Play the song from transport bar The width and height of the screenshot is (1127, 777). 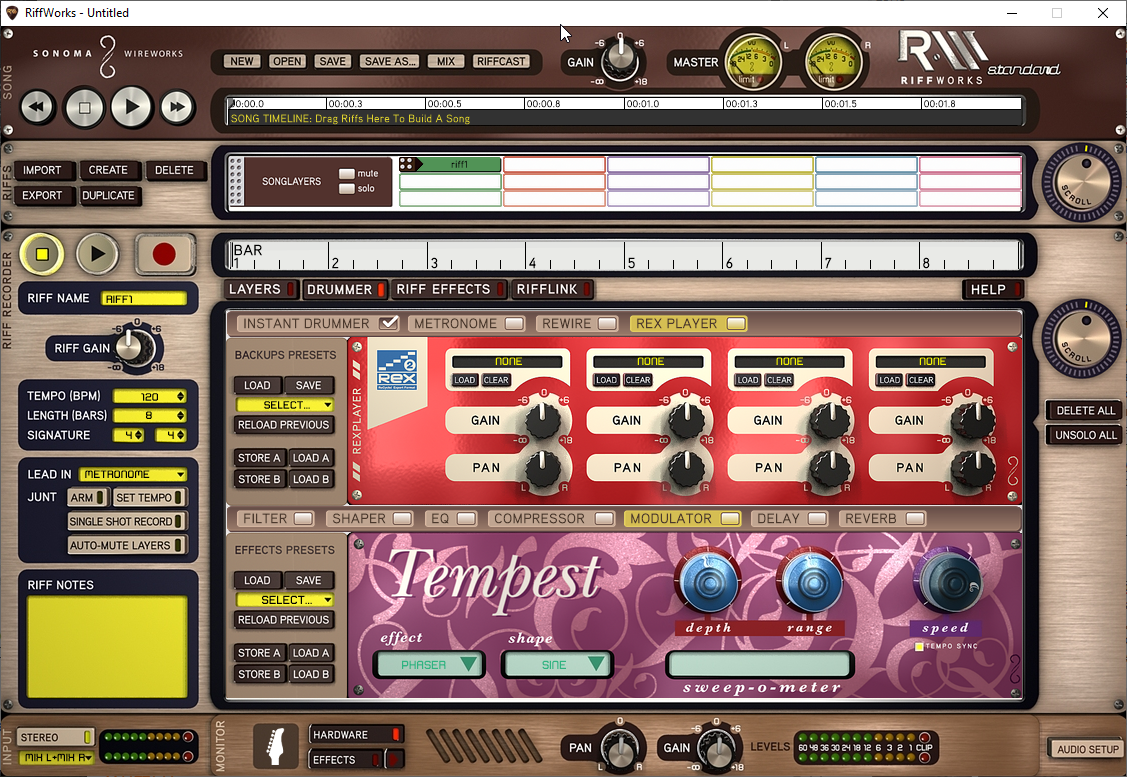tap(132, 107)
